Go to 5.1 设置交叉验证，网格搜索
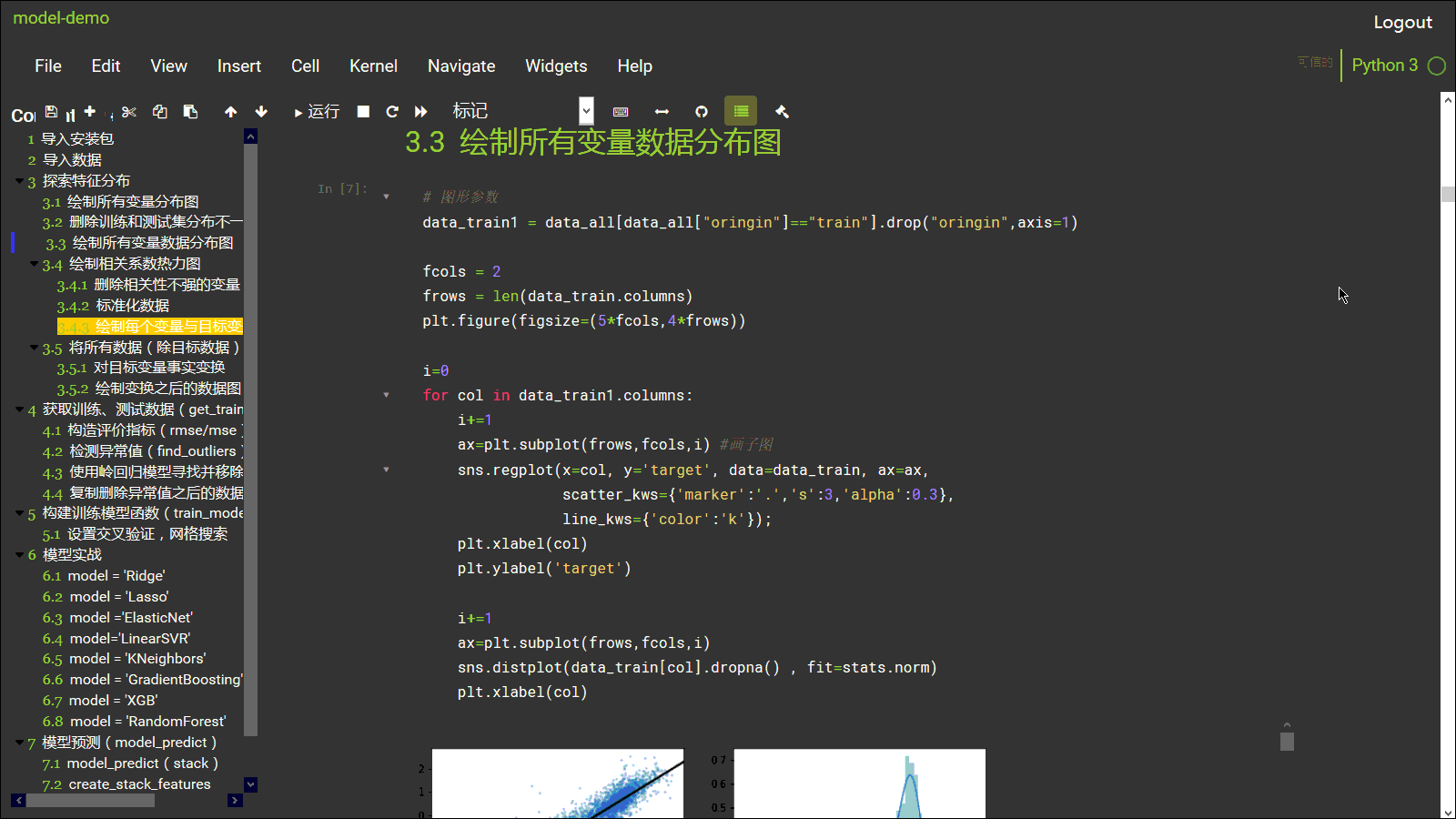Viewport: 1456px width, 819px height. 135,534
